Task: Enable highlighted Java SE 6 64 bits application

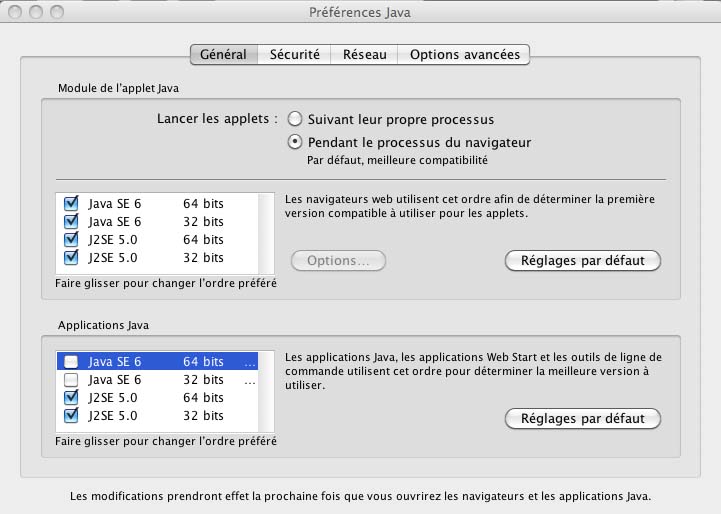Action: click(x=71, y=362)
